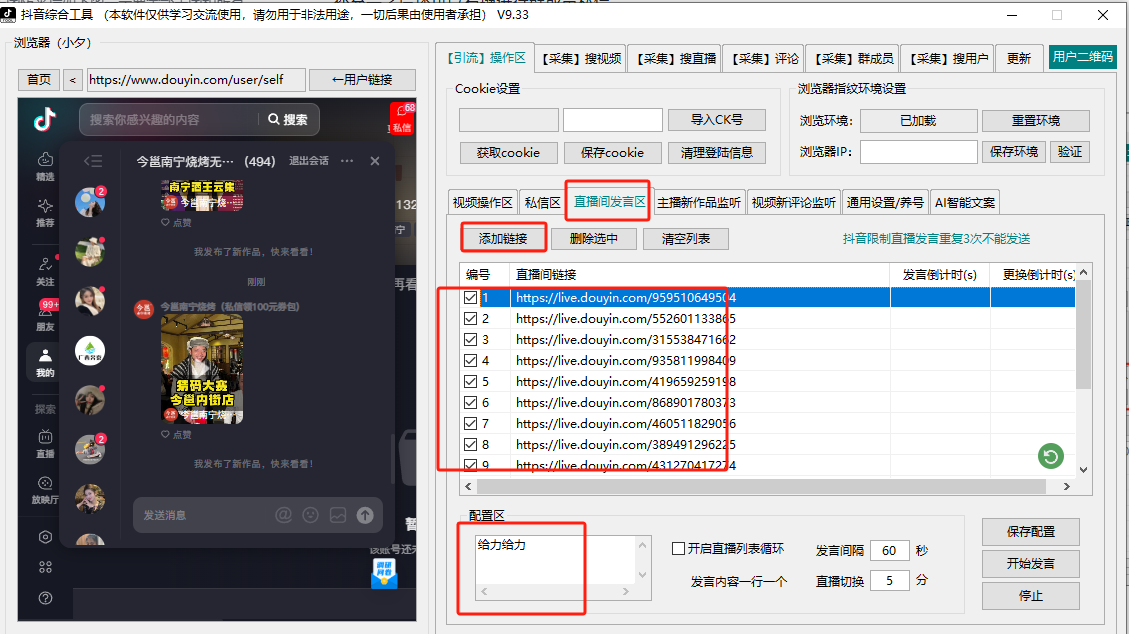Click the '<' back button beside 首页
Viewport: 1129px width, 634px height.
tap(73, 80)
